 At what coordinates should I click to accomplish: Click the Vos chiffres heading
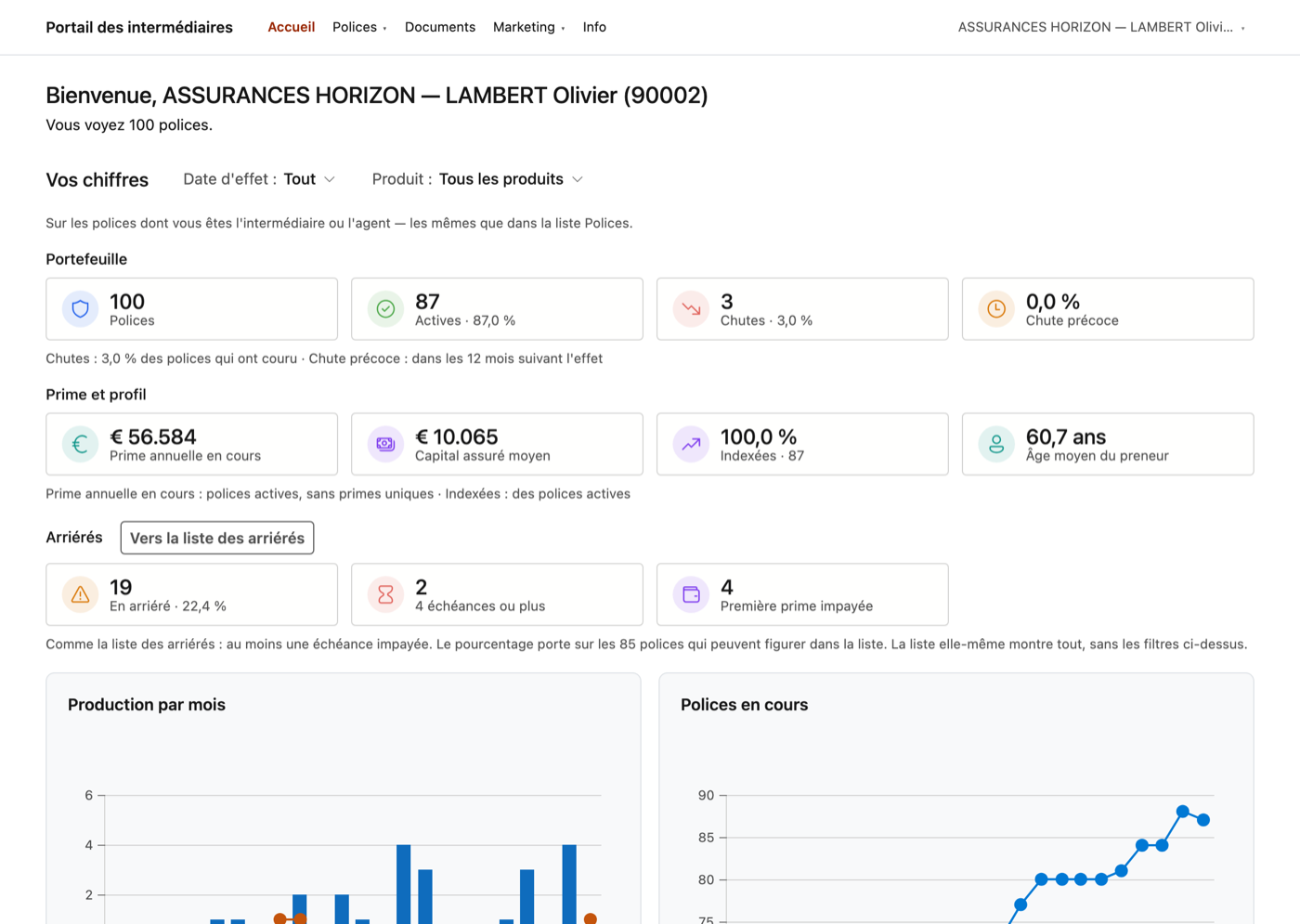[97, 180]
